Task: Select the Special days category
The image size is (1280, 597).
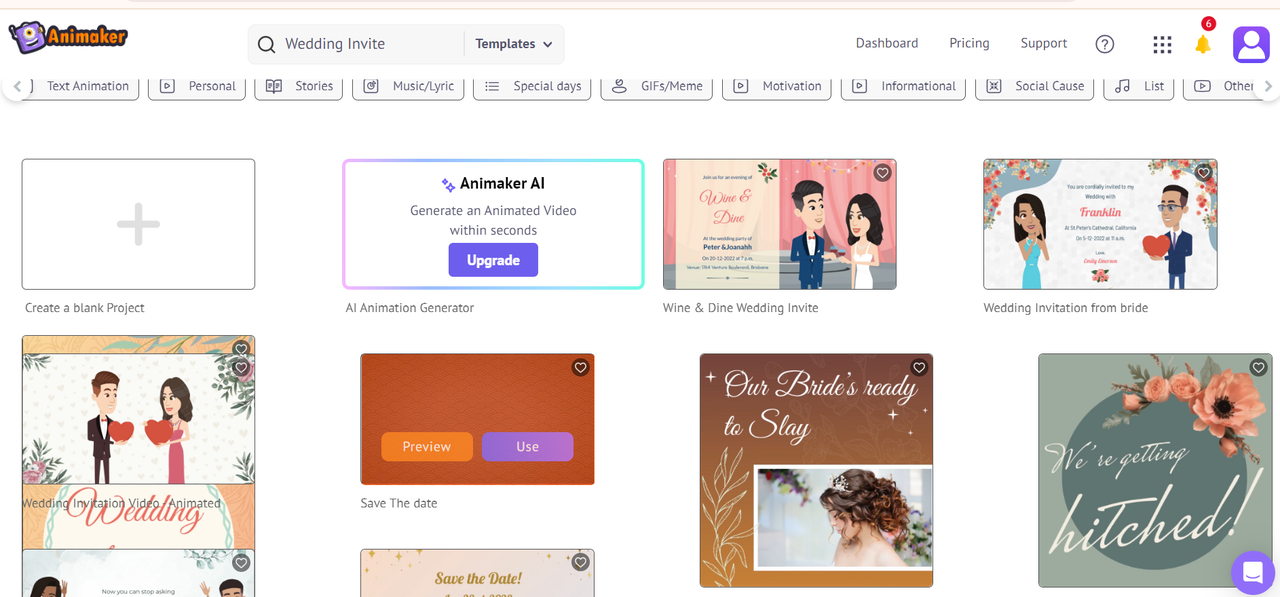Action: (532, 86)
